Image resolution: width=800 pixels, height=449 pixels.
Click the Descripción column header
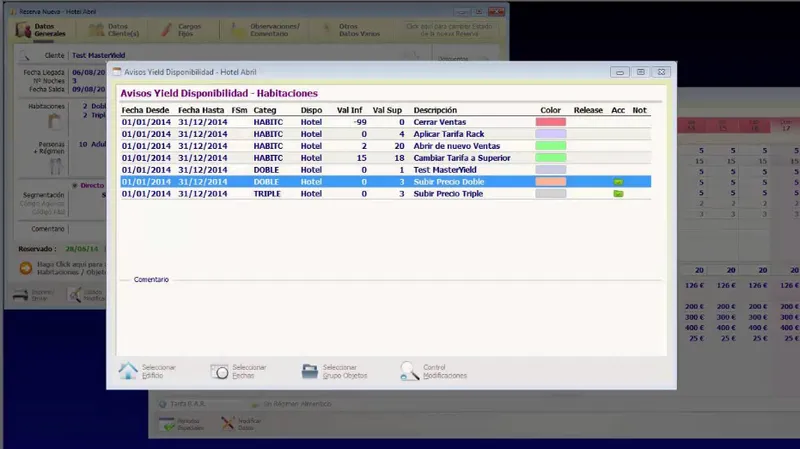pyautogui.click(x=435, y=110)
